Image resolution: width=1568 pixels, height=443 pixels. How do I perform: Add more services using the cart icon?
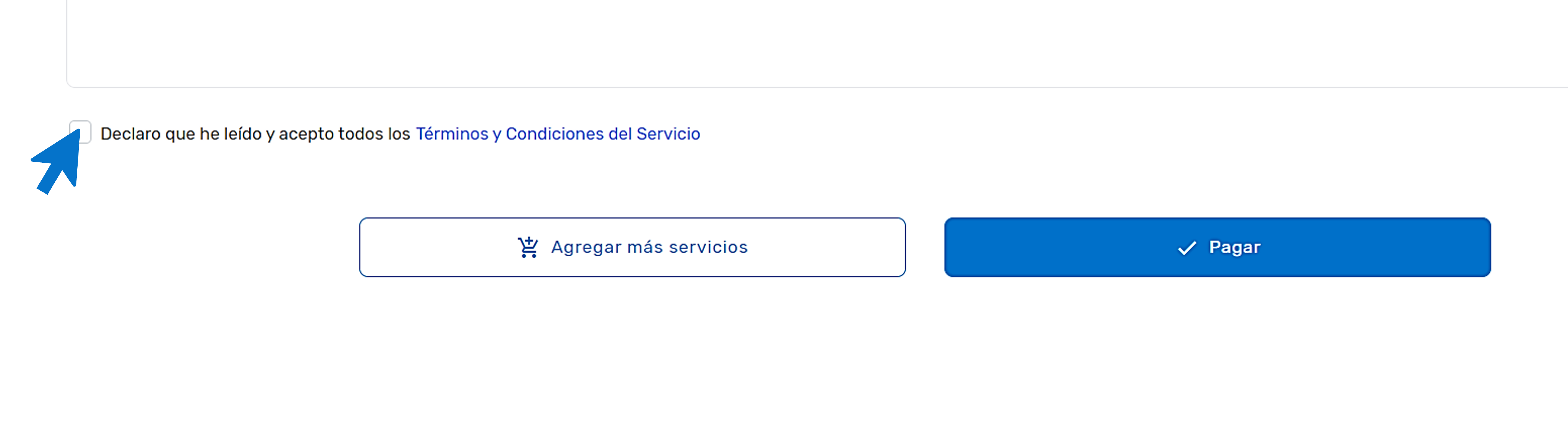[x=528, y=247]
